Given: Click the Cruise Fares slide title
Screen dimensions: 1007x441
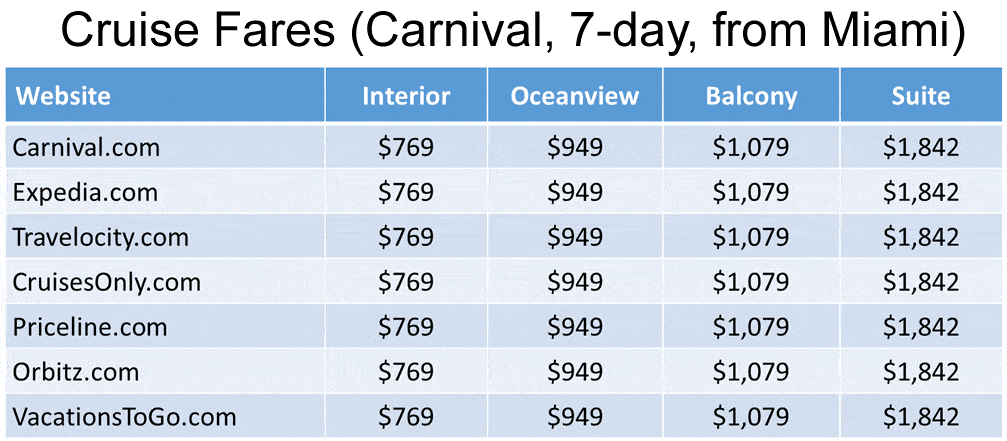Looking at the screenshot, I should click(x=512, y=32).
